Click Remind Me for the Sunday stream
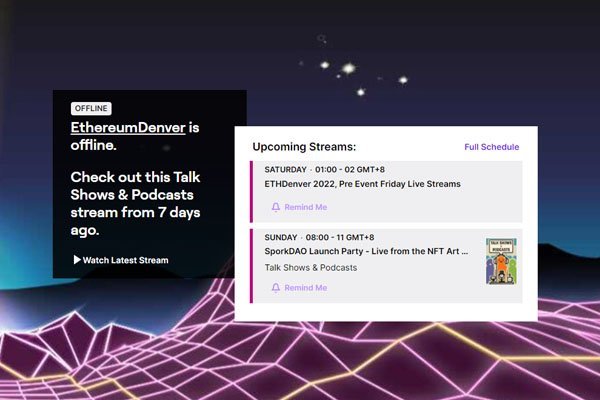 click(299, 287)
